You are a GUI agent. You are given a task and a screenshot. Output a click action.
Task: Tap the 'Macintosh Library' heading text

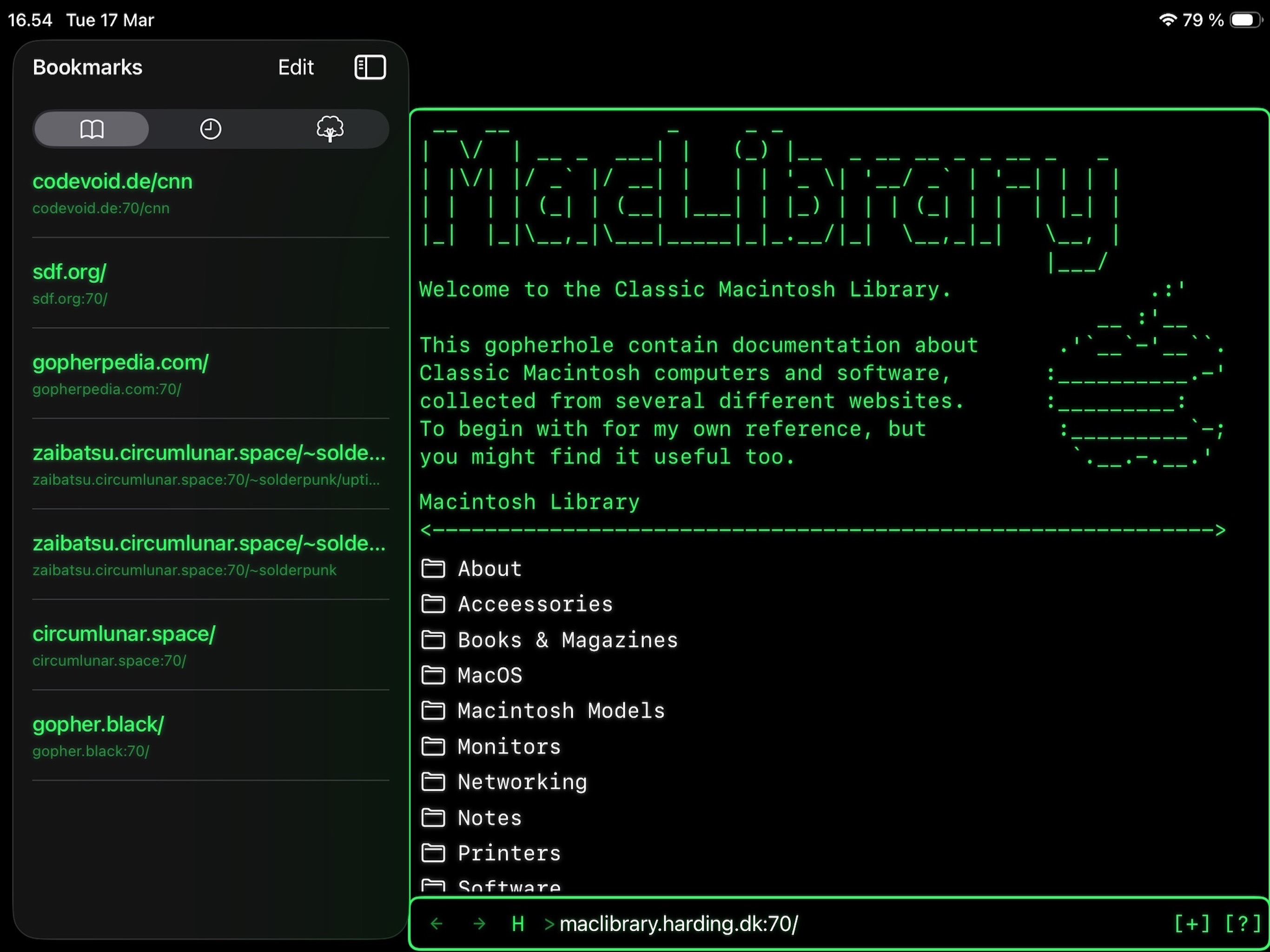(x=529, y=502)
